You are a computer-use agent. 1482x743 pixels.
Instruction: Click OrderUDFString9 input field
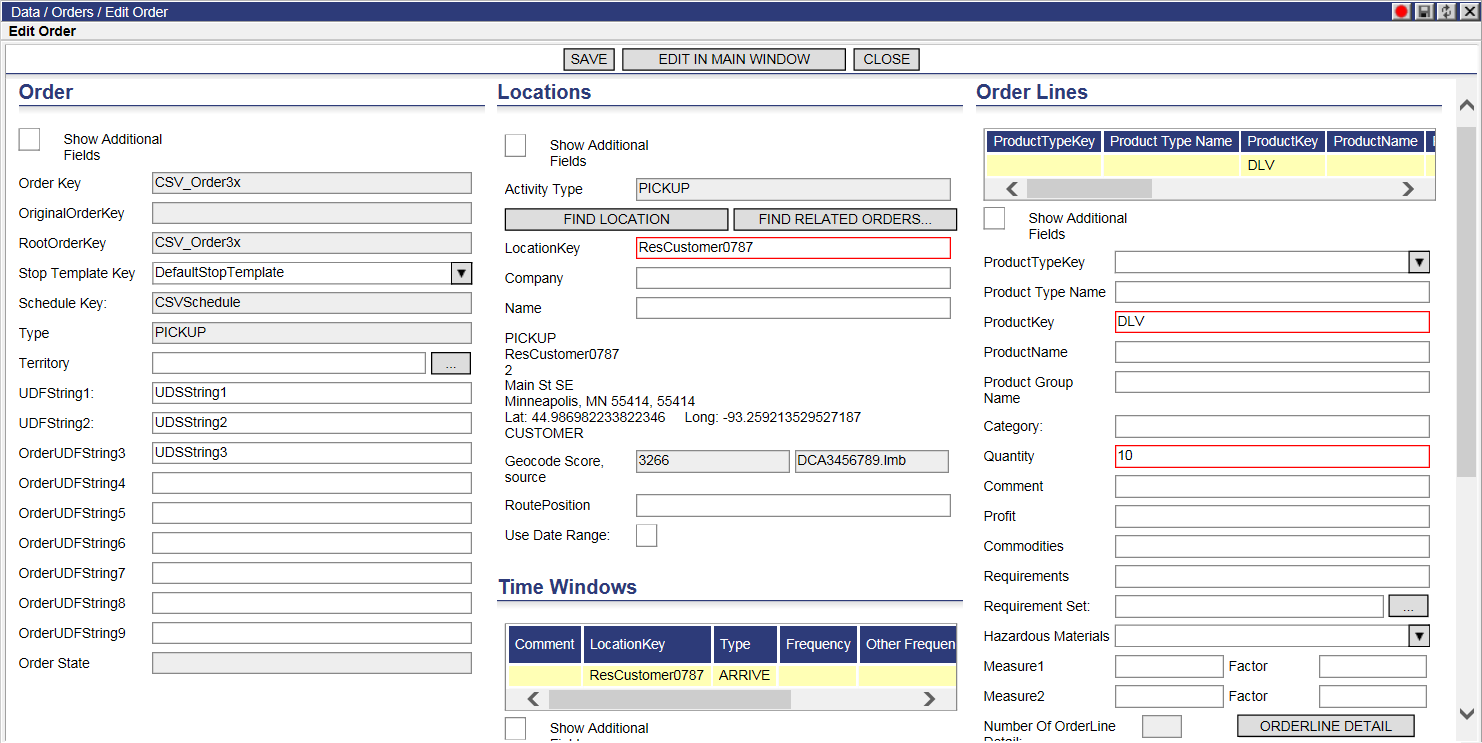pyautogui.click(x=312, y=633)
